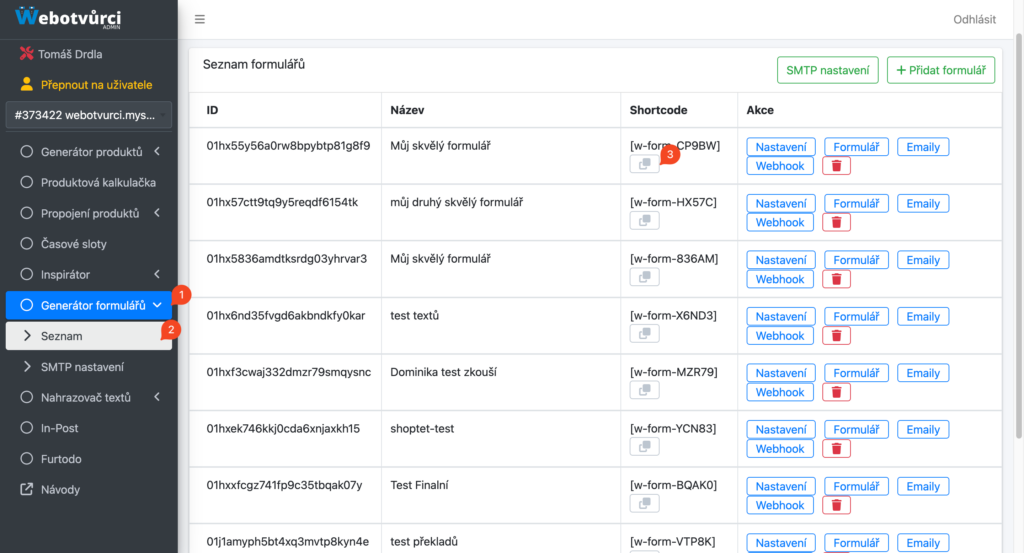The height and width of the screenshot is (553, 1024).
Task: Copy shortcode w-form-MZR79 icon
Action: tap(645, 390)
